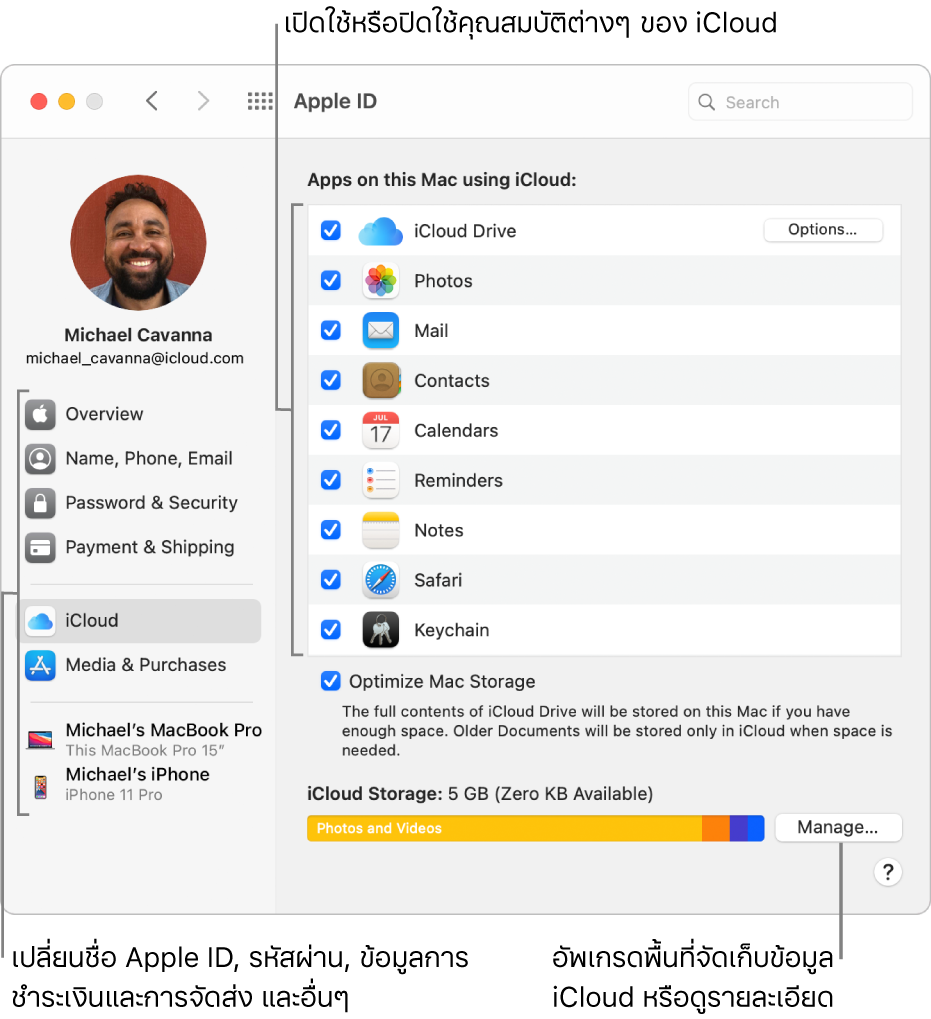Click the Photos app icon
The image size is (931, 1019).
click(x=381, y=281)
